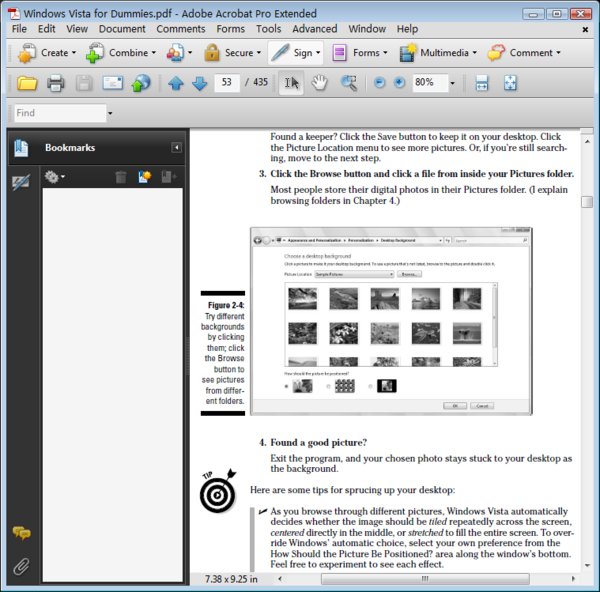This screenshot has width=600, height=592.
Task: Open the Document menu
Action: click(x=122, y=29)
